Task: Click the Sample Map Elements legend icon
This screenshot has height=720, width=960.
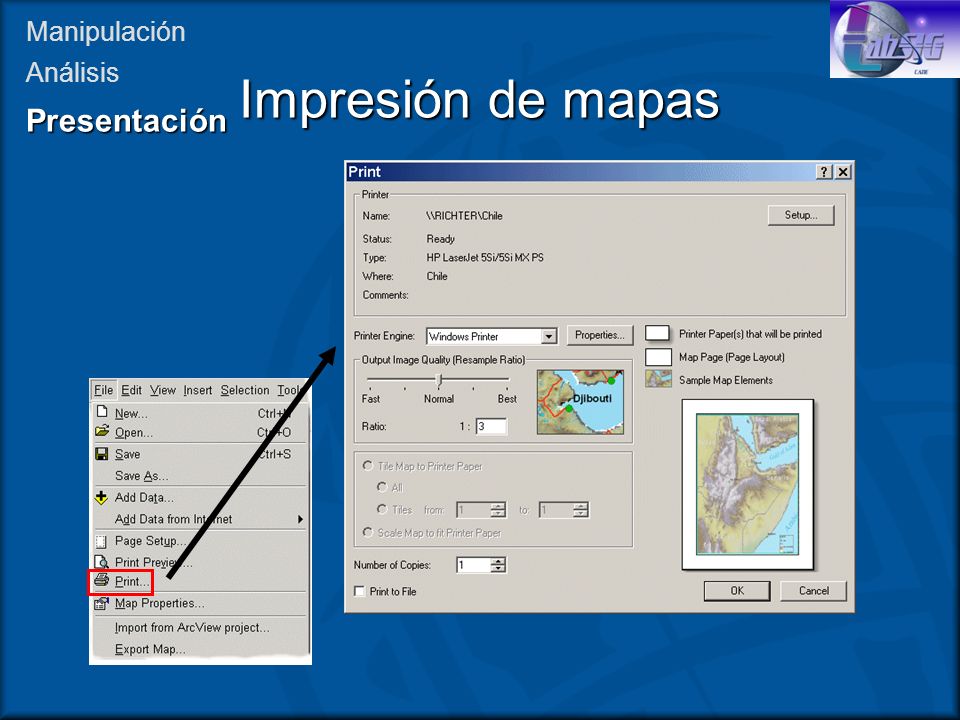Action: click(658, 379)
